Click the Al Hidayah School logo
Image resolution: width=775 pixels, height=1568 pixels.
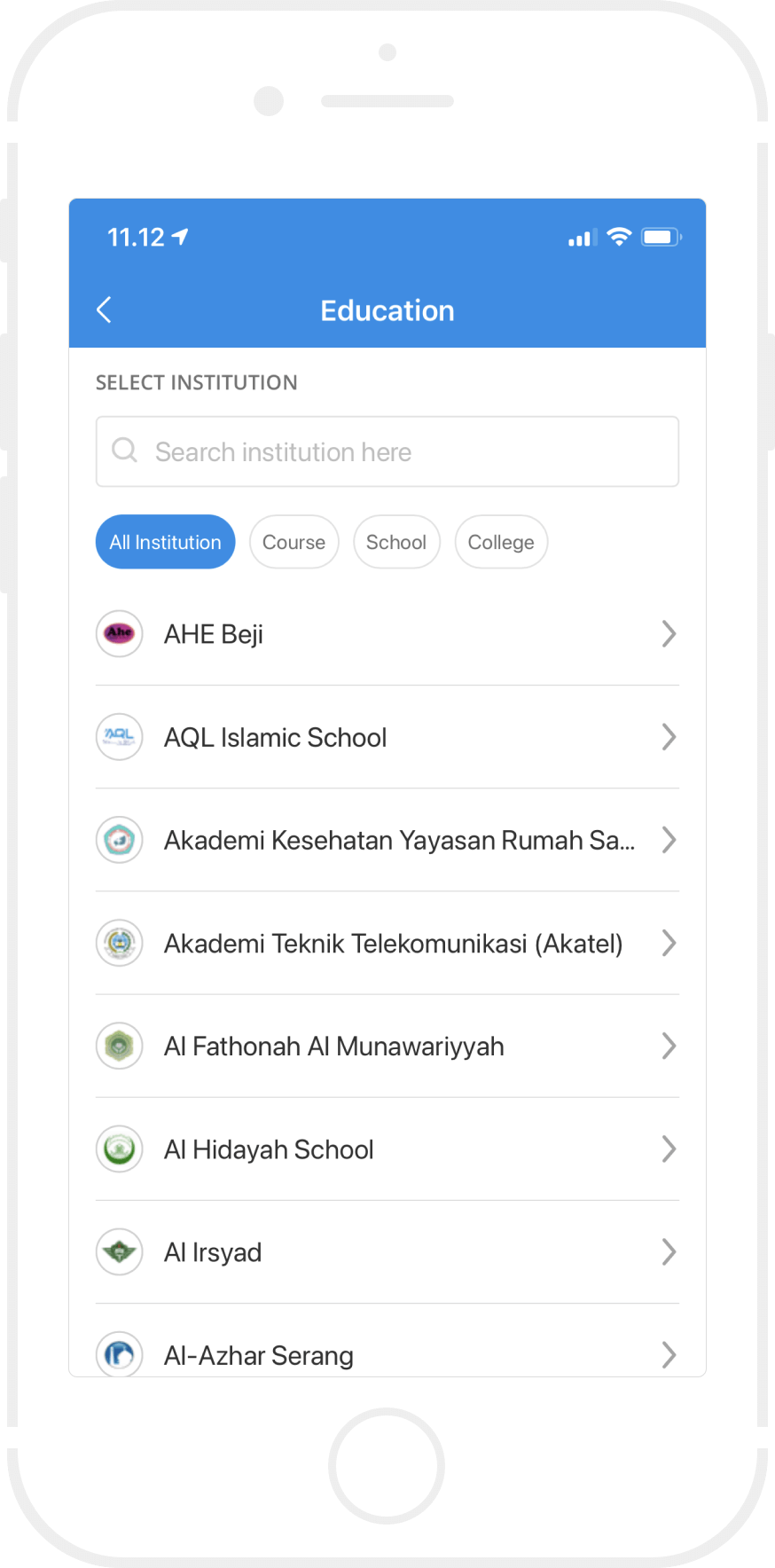coord(120,1149)
